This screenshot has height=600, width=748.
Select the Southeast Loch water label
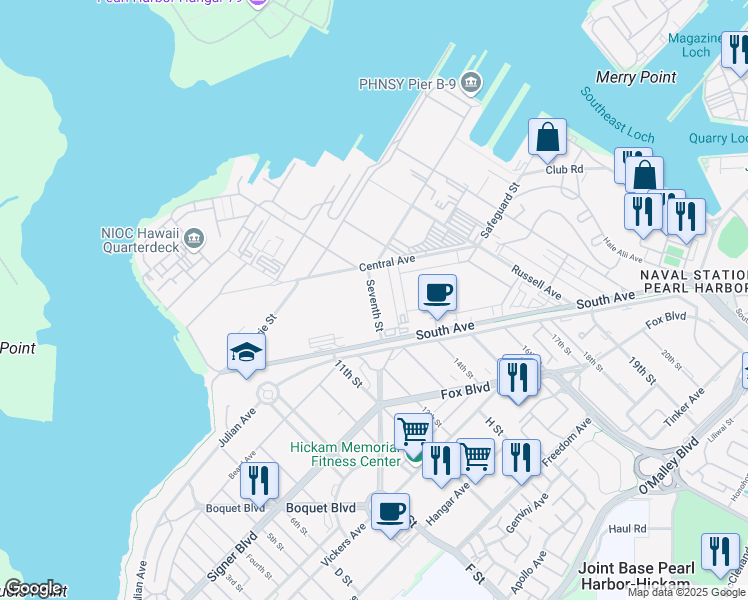[617, 116]
